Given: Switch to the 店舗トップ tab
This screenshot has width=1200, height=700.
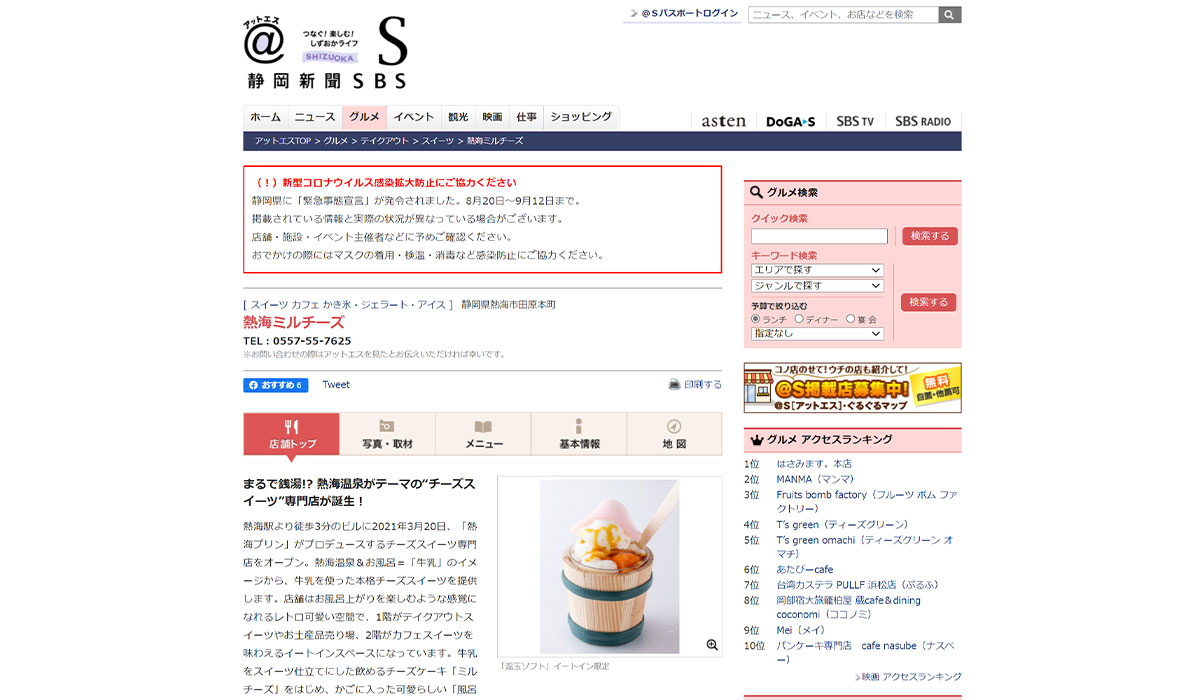Looking at the screenshot, I should pyautogui.click(x=291, y=434).
